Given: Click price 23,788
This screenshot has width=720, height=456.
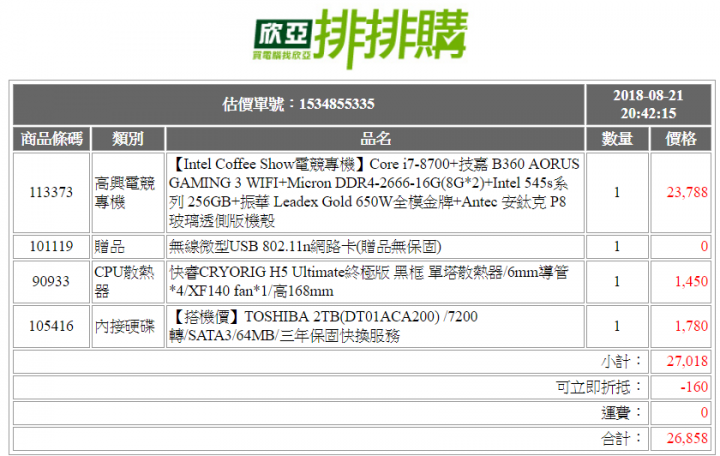Looking at the screenshot, I should 687,192.
